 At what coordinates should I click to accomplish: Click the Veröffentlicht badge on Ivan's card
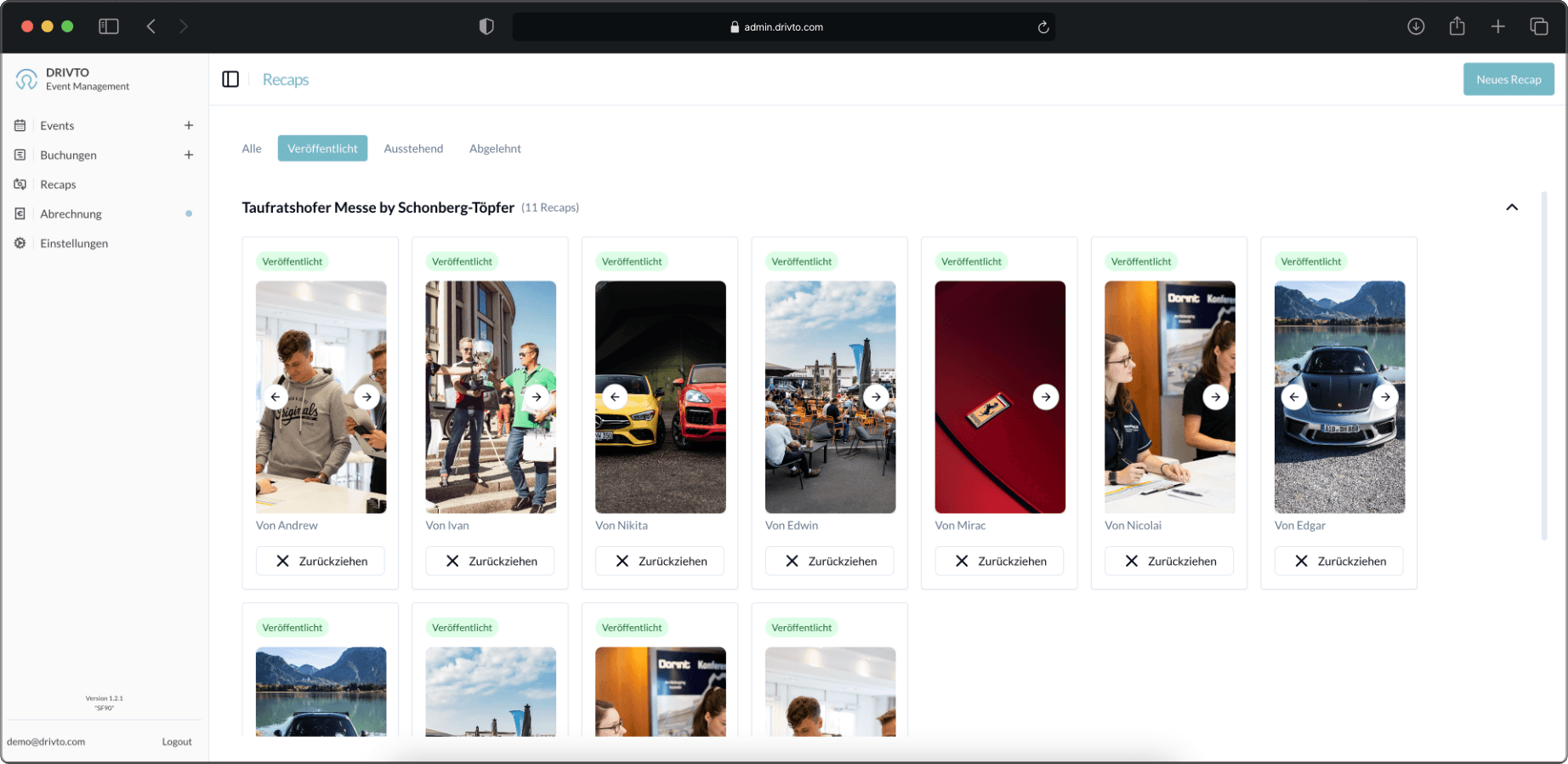pyautogui.click(x=462, y=261)
